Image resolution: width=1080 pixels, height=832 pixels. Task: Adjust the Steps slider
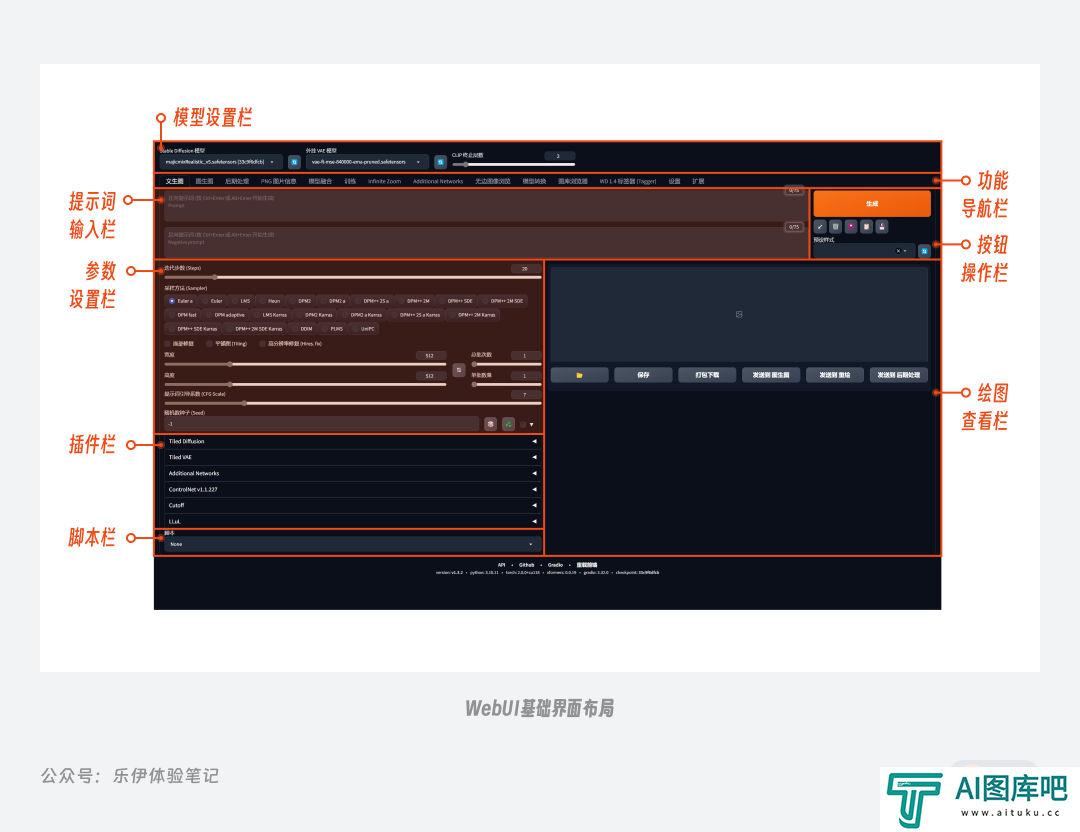click(353, 277)
